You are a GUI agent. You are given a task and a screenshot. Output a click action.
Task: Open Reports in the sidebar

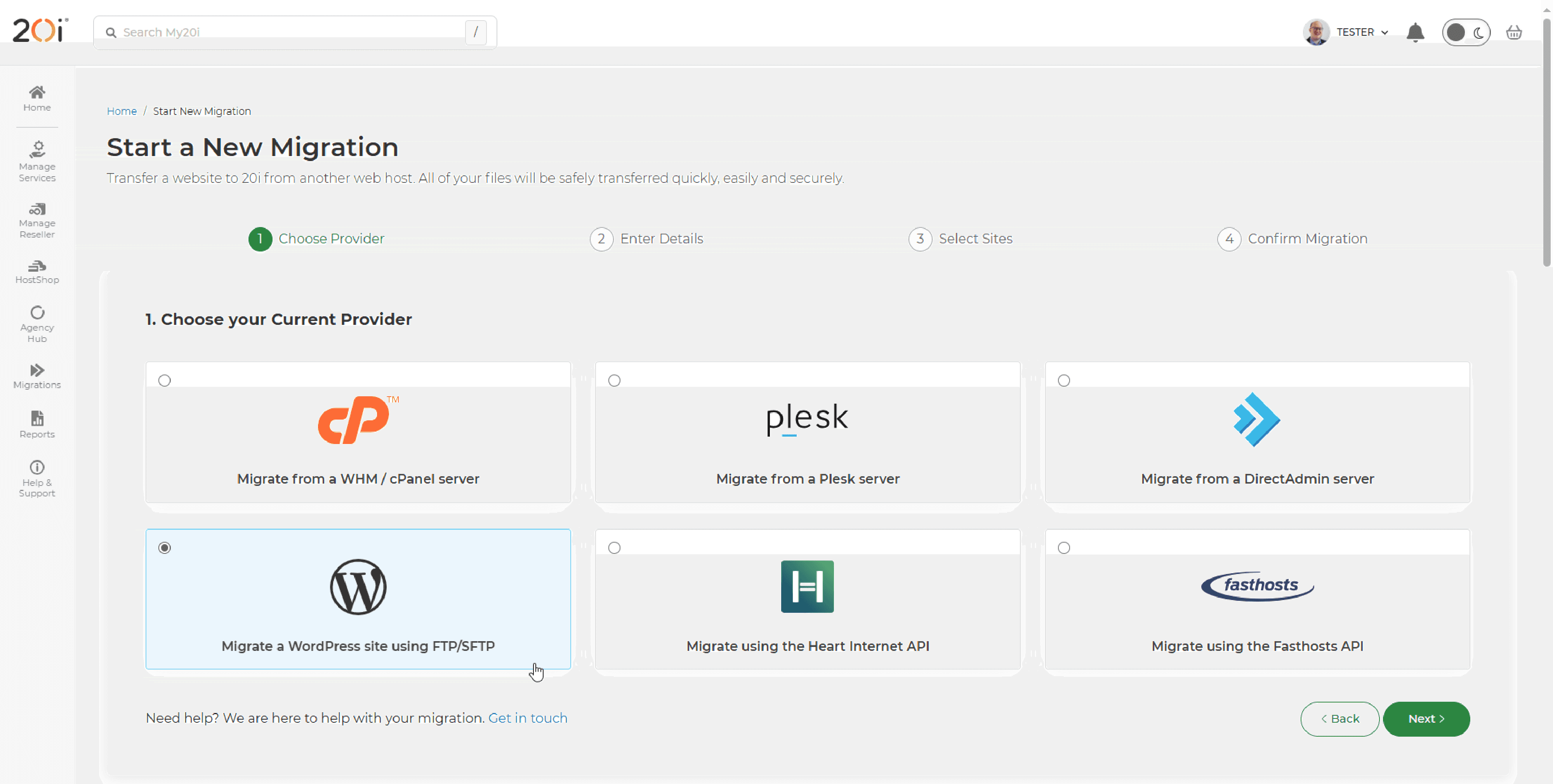[x=37, y=424]
